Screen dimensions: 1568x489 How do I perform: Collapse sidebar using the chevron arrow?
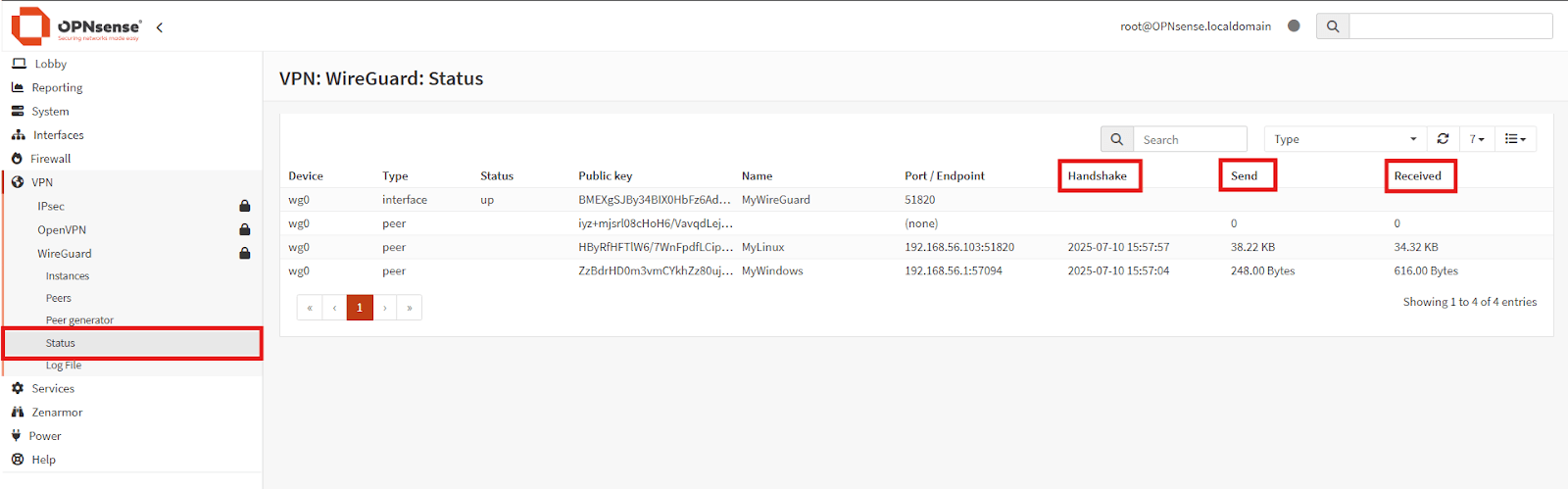pyautogui.click(x=160, y=27)
